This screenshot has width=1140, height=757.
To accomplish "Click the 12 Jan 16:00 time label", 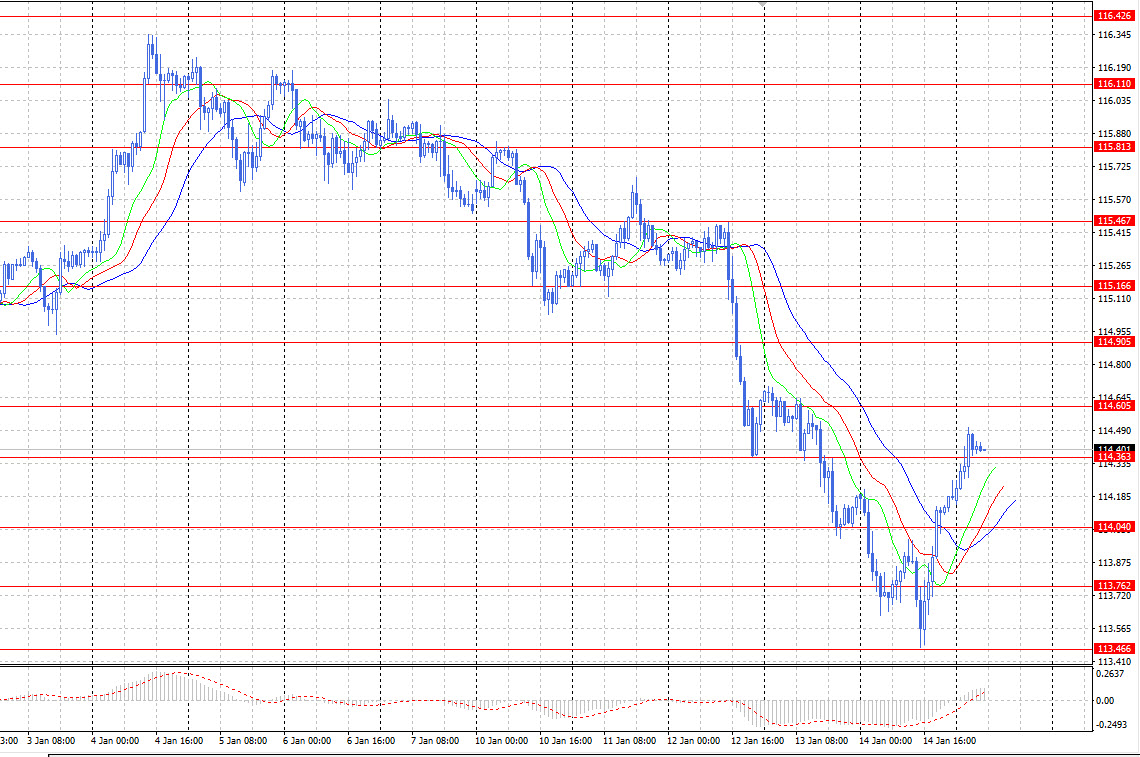I will [x=757, y=741].
